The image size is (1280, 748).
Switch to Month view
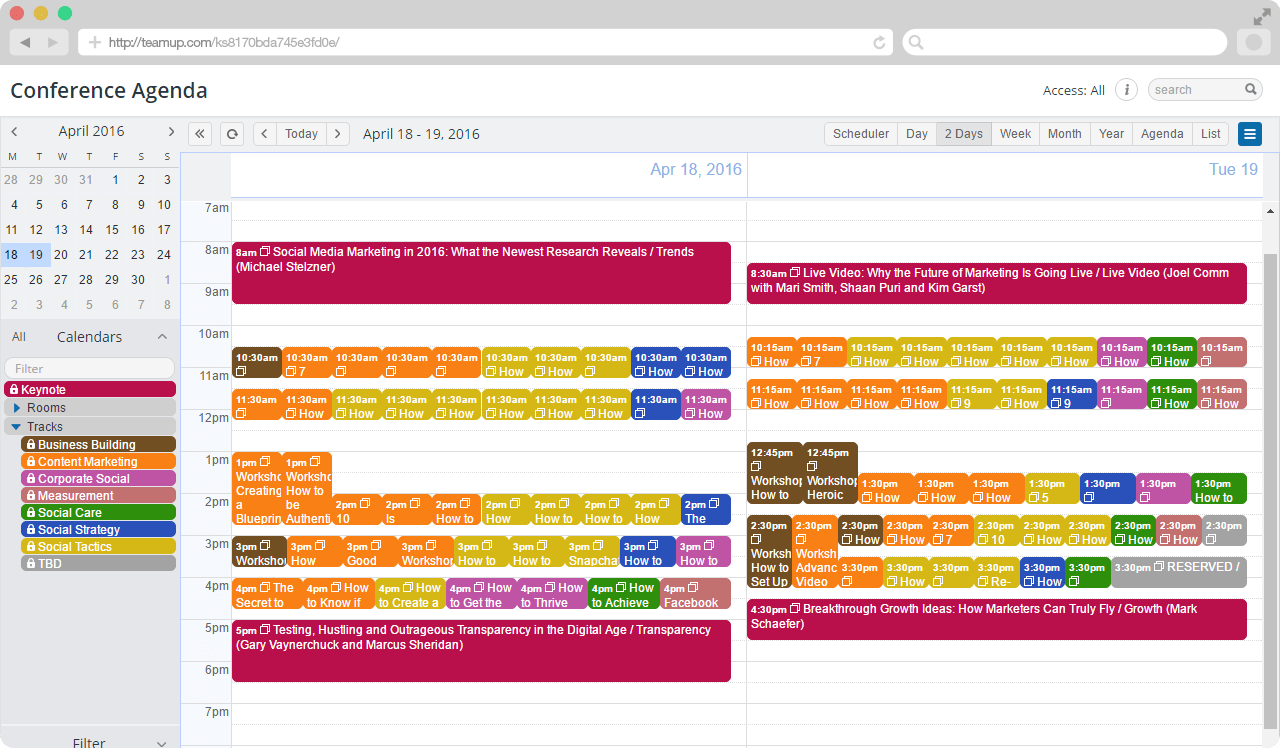point(1064,134)
